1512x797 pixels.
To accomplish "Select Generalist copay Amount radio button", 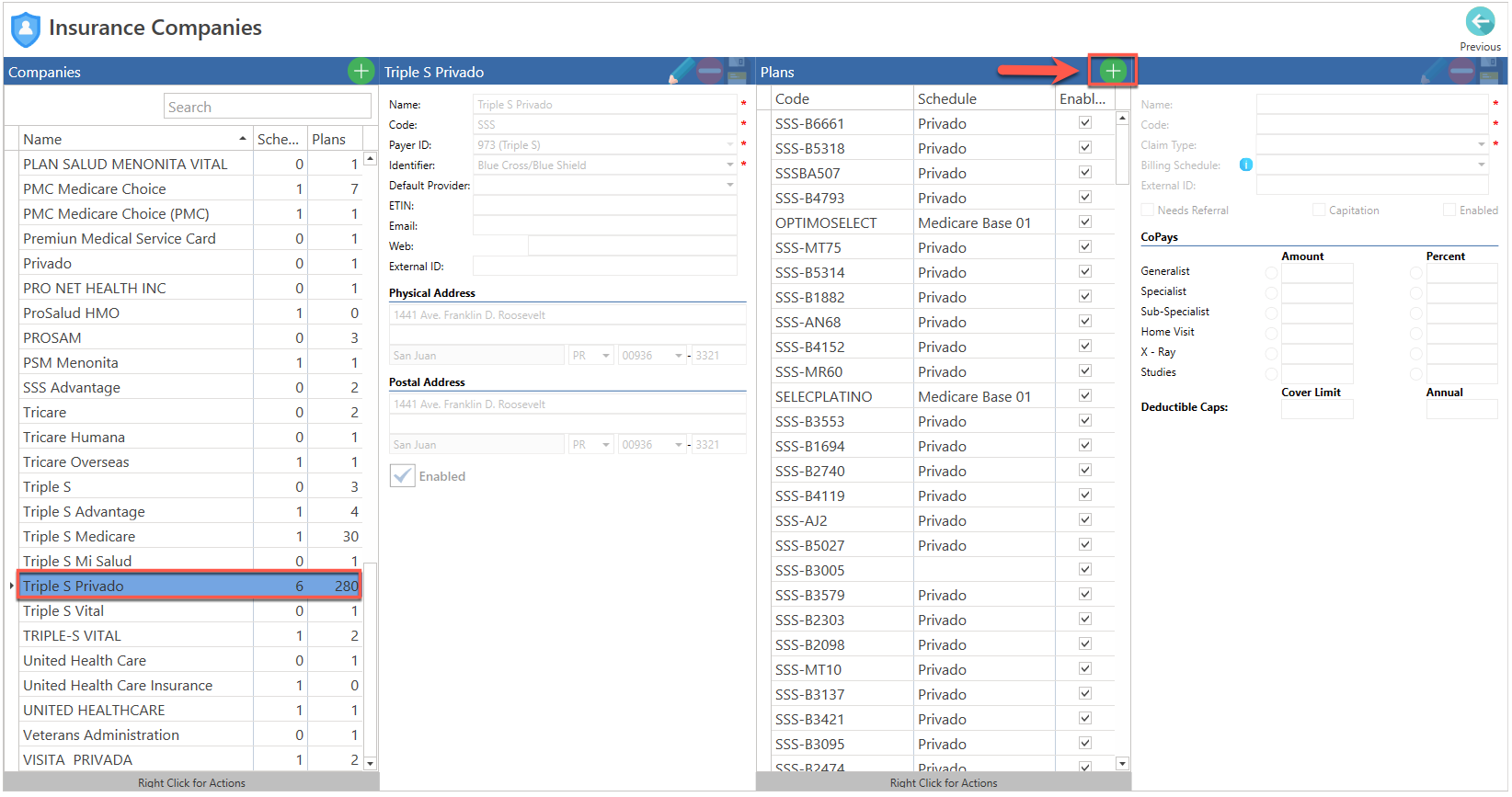I will click(1271, 273).
